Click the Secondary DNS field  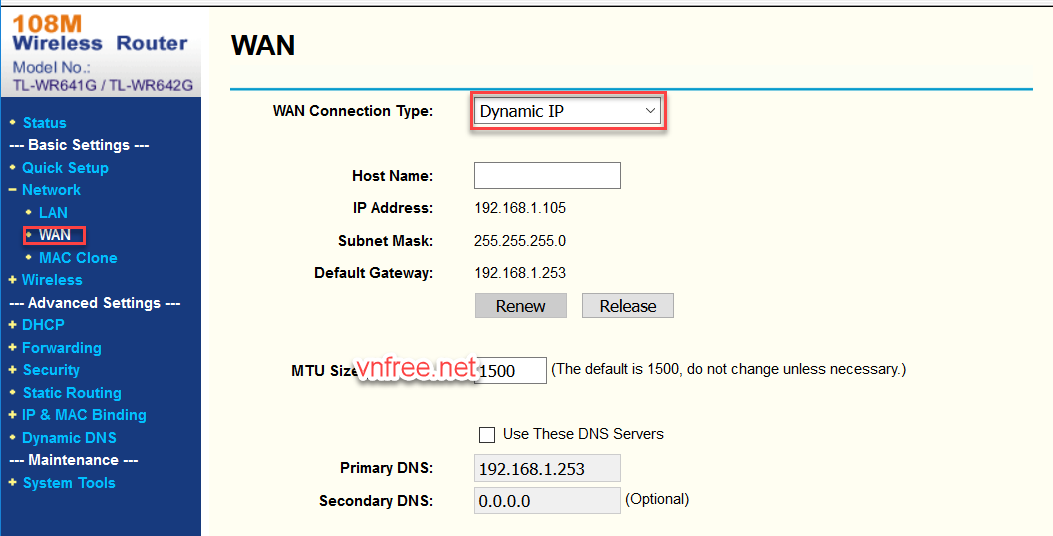(x=547, y=500)
